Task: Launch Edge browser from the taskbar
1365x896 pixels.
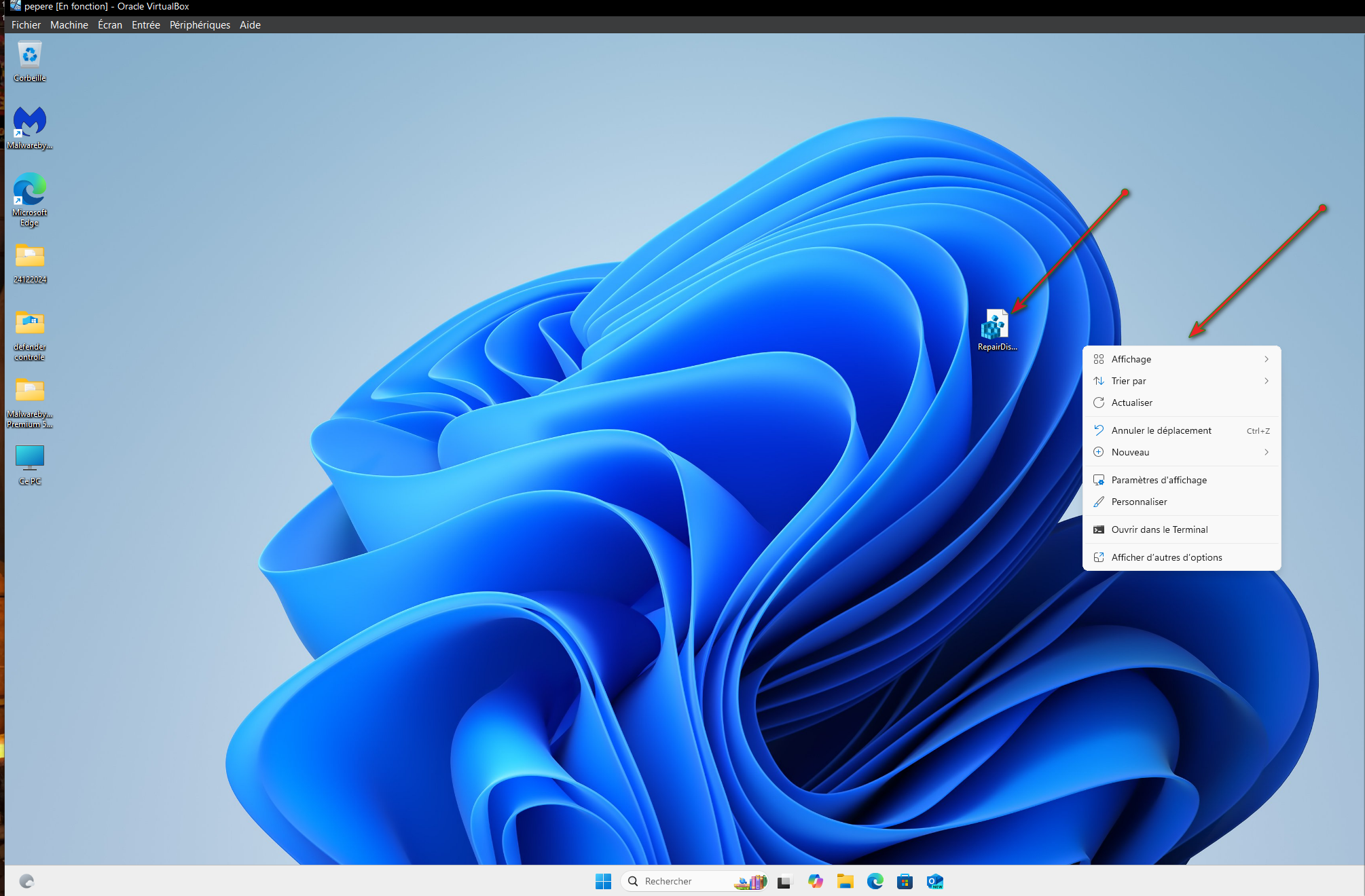Action: click(x=875, y=881)
